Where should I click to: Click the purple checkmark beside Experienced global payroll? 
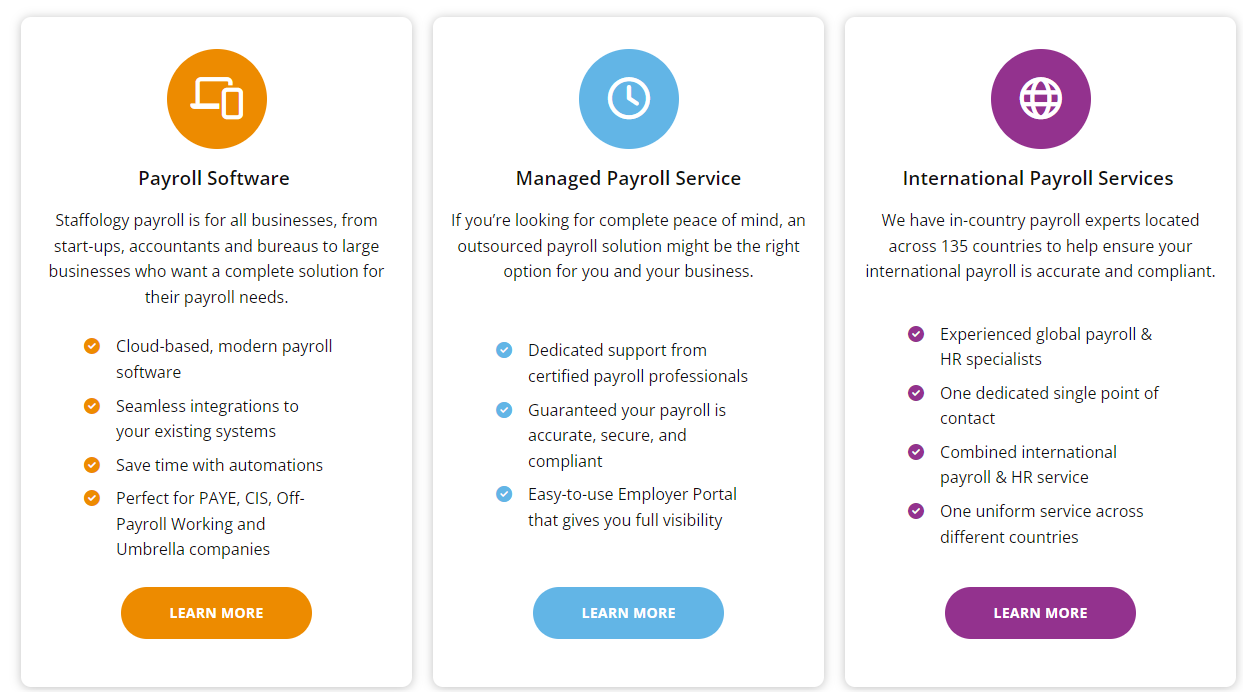(915, 334)
